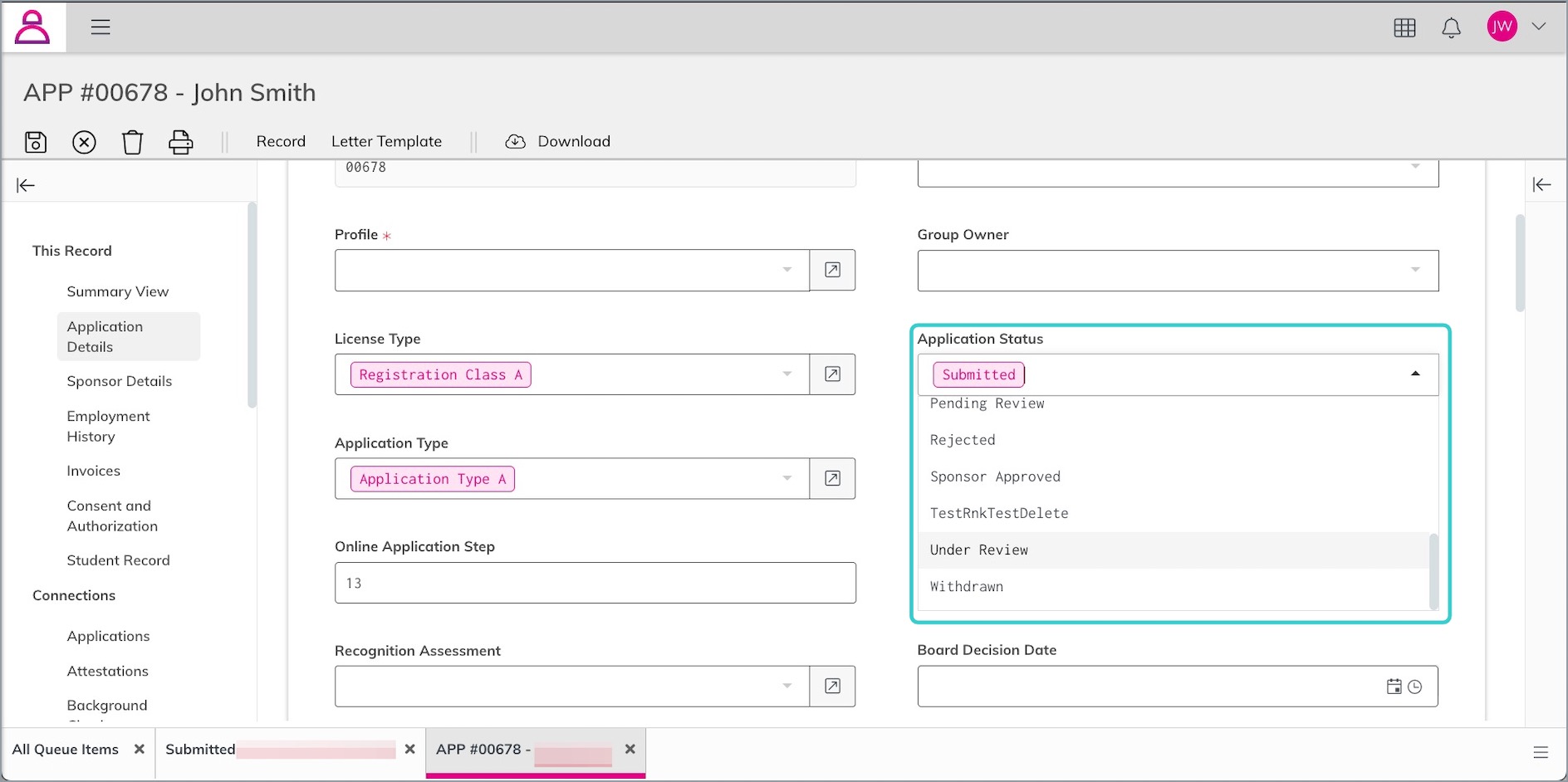Select Rejected status option
Screen dimensions: 1568x782
[1173, 440]
